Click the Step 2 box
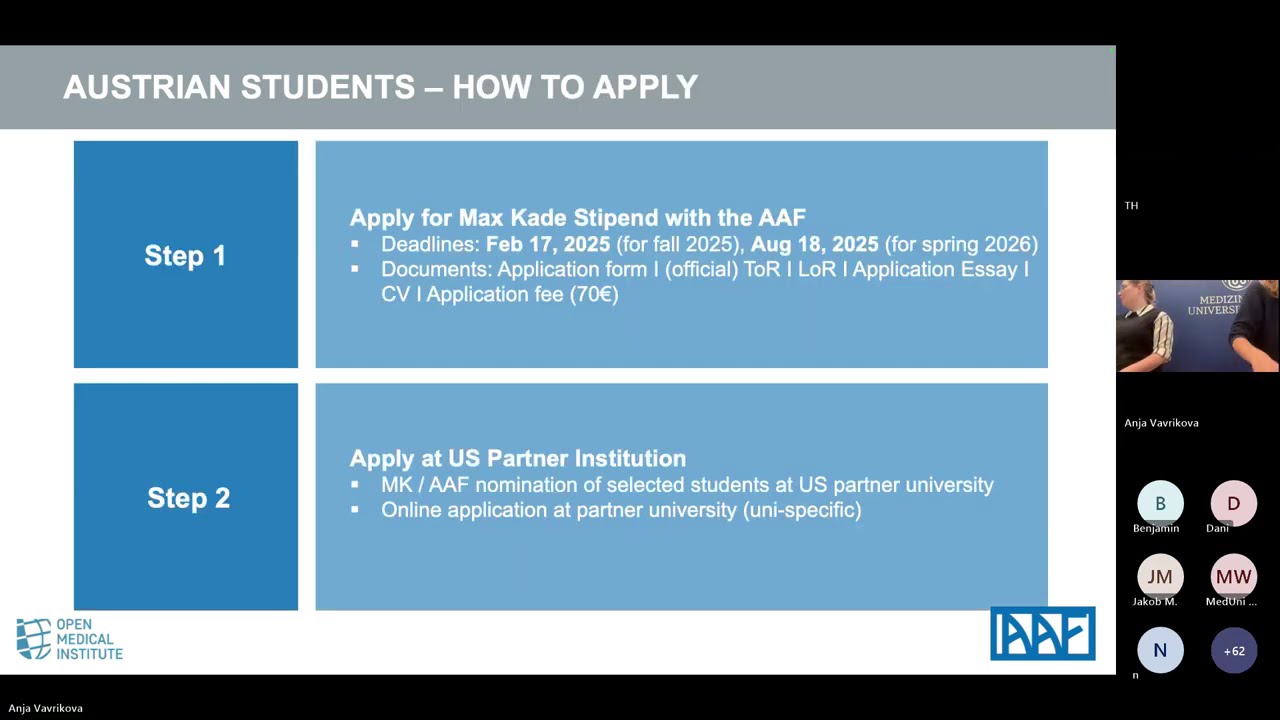Viewport: 1280px width, 720px height. (x=186, y=497)
